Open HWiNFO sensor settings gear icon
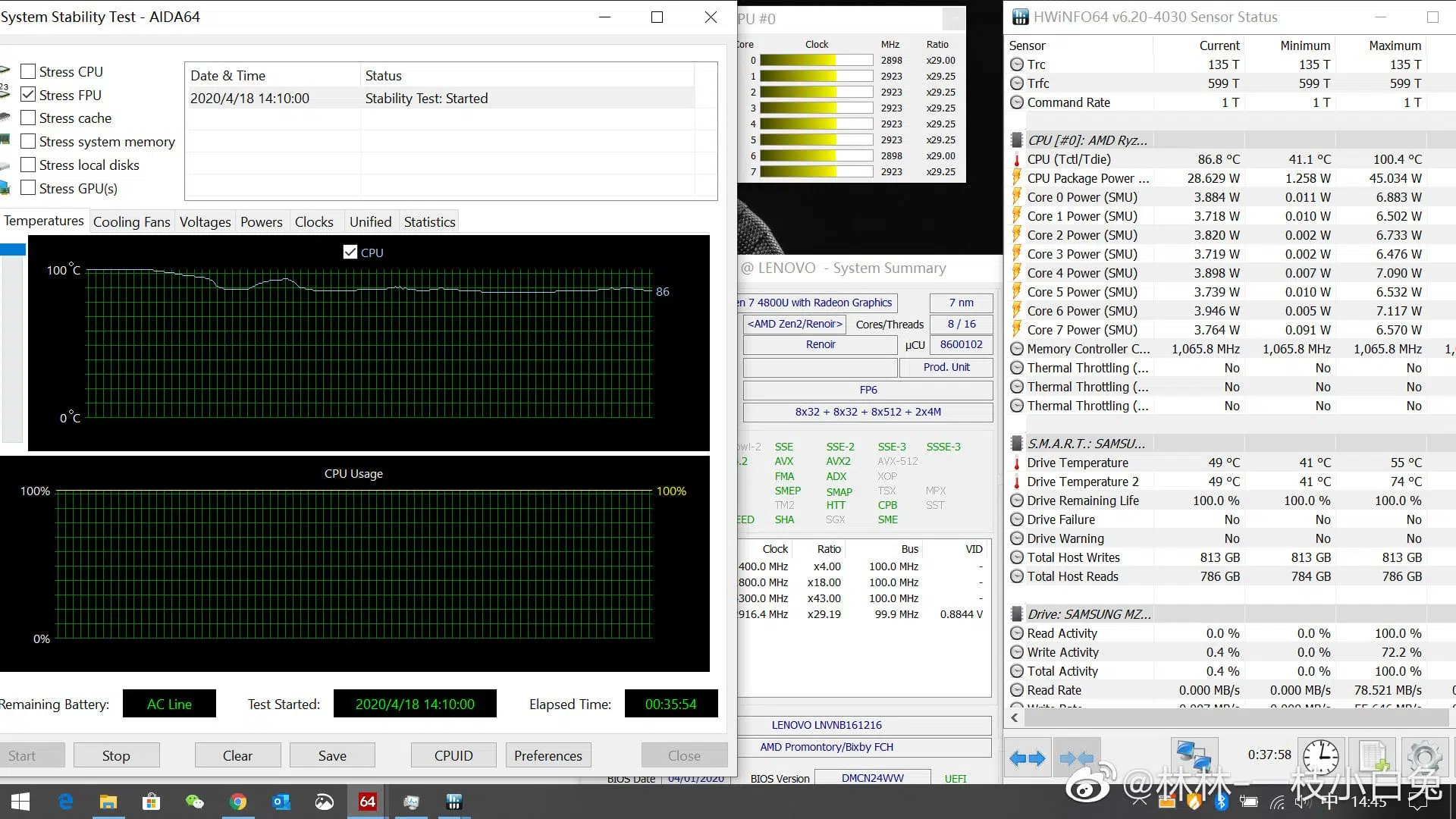 tap(1424, 757)
